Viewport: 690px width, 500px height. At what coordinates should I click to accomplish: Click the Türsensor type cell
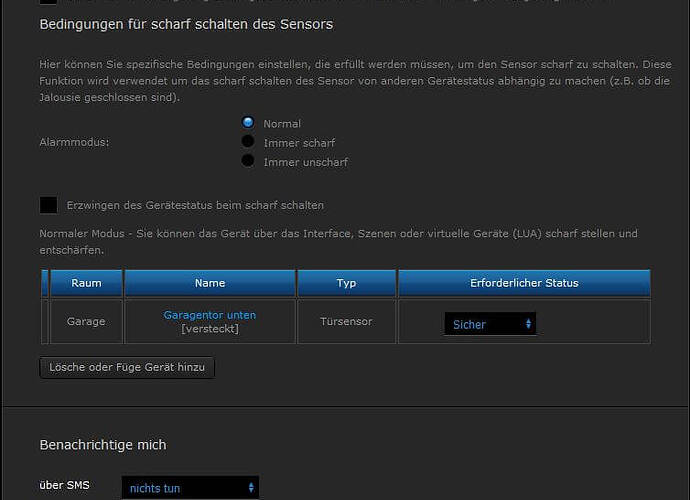click(x=346, y=321)
